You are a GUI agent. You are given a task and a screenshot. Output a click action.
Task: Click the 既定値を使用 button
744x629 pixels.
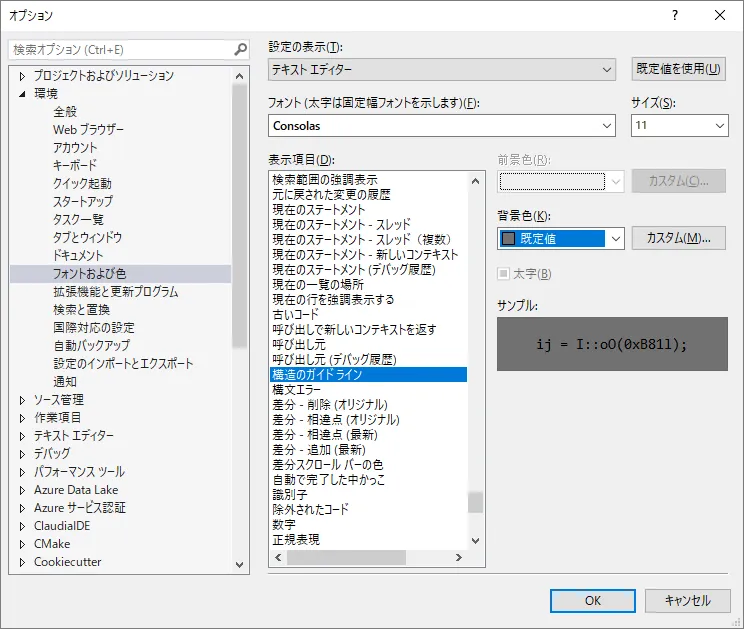pos(679,69)
